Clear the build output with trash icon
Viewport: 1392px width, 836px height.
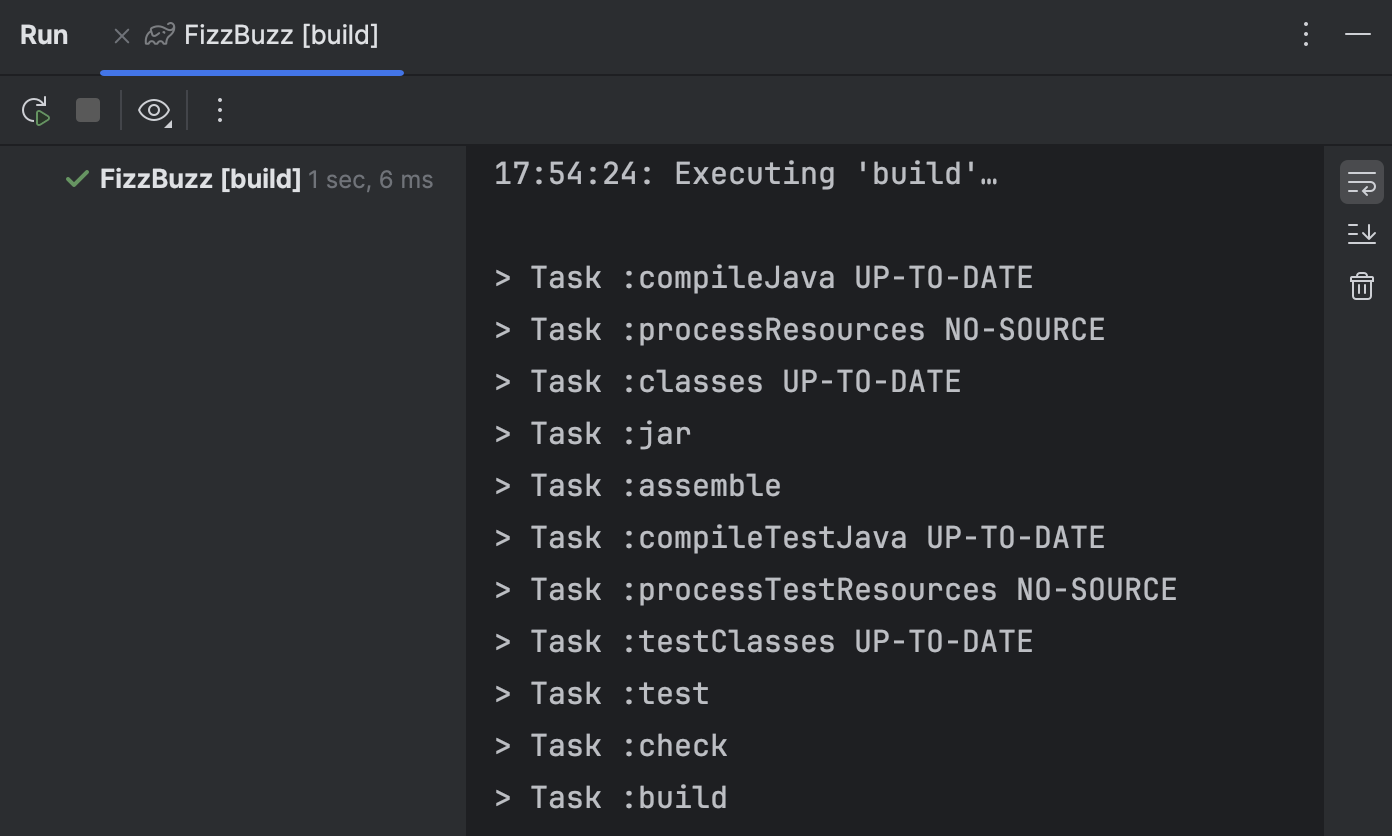coord(1361,286)
